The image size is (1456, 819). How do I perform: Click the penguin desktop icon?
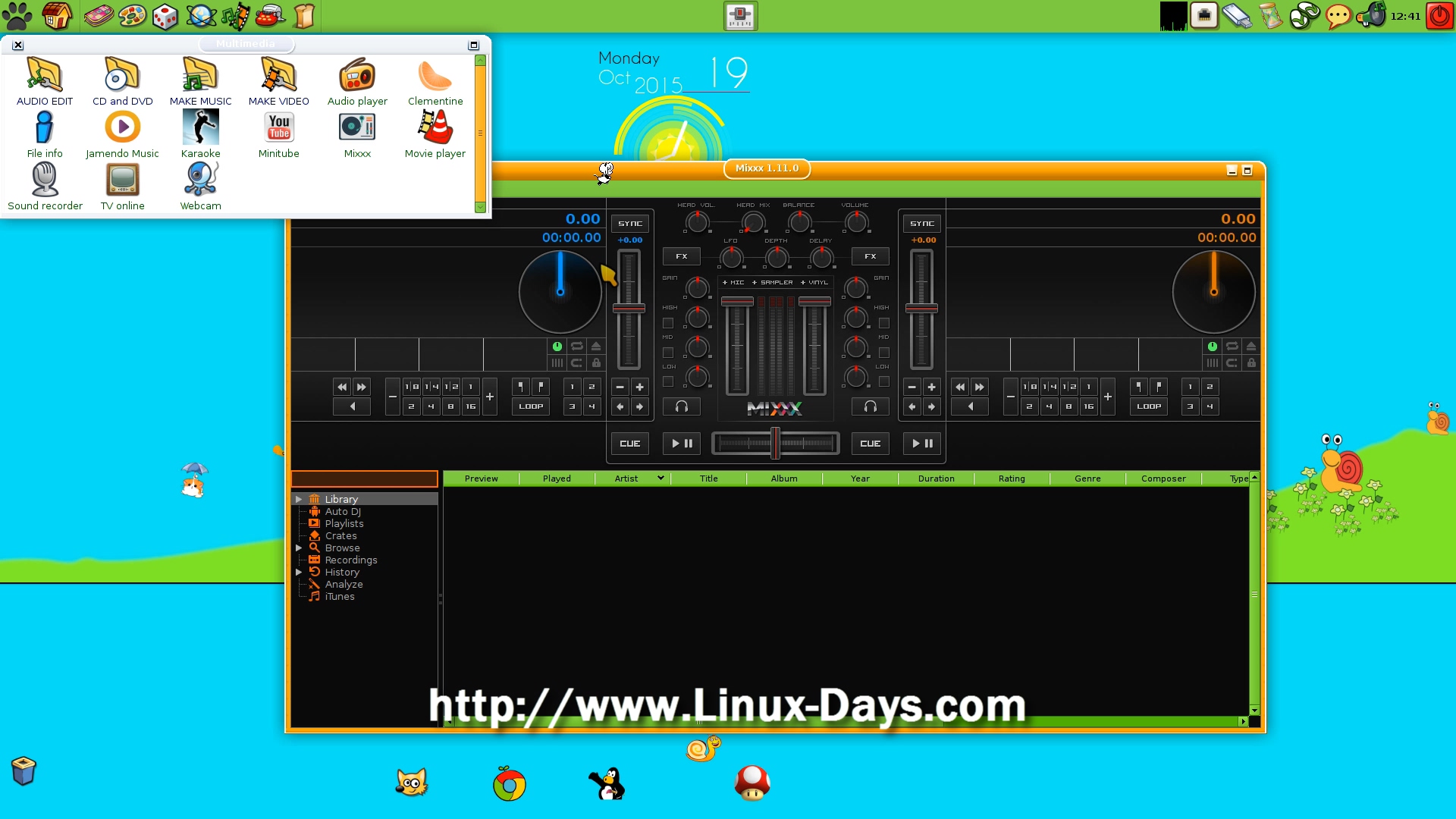pos(607,784)
